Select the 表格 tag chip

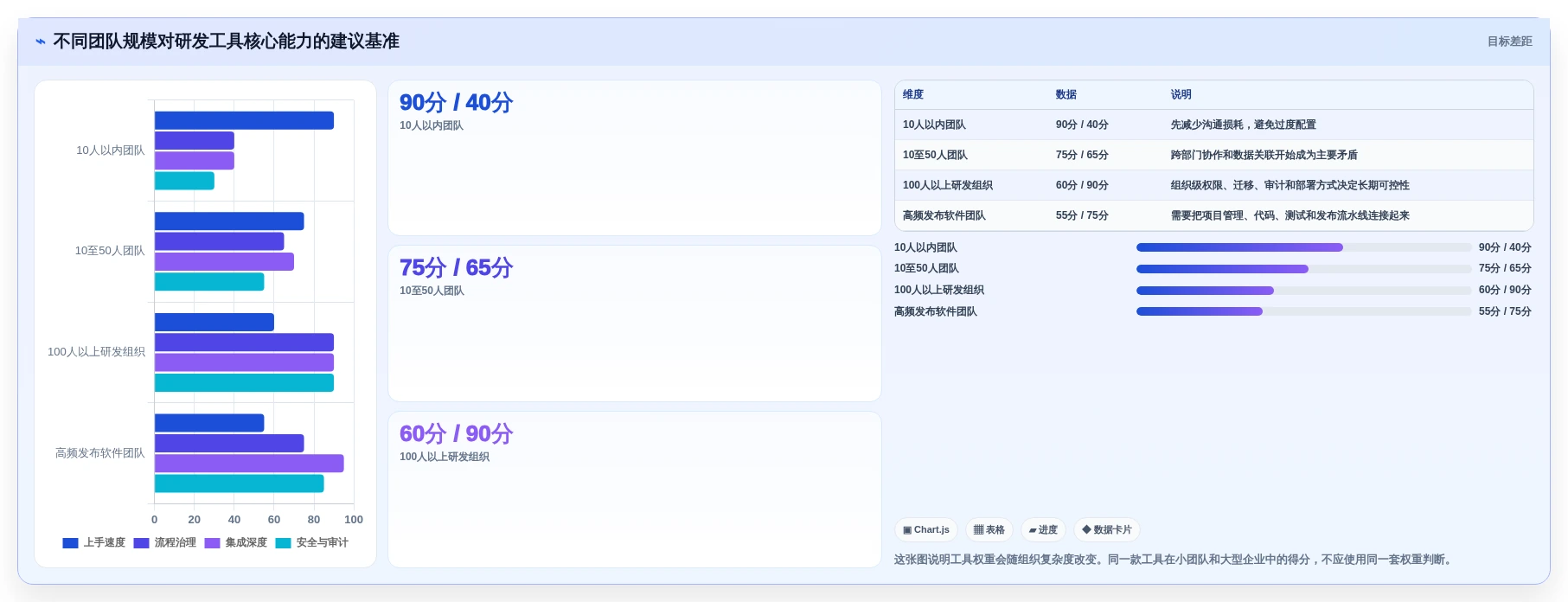click(x=989, y=530)
